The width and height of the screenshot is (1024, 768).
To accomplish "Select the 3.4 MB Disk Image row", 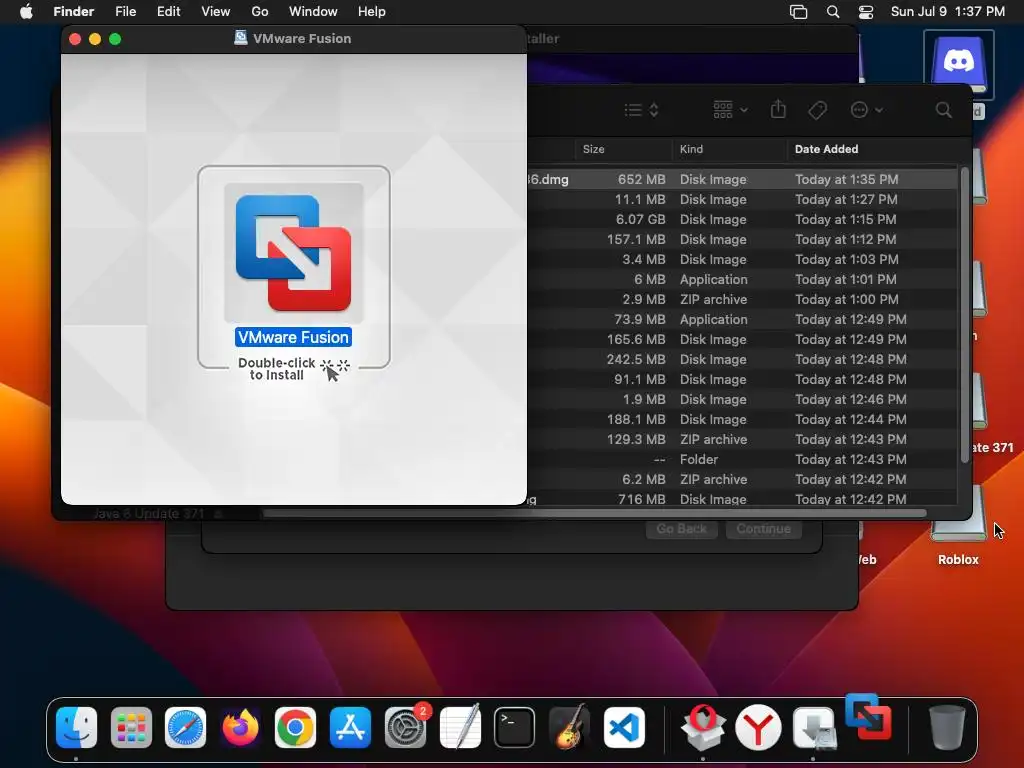I will pyautogui.click(x=743, y=259).
